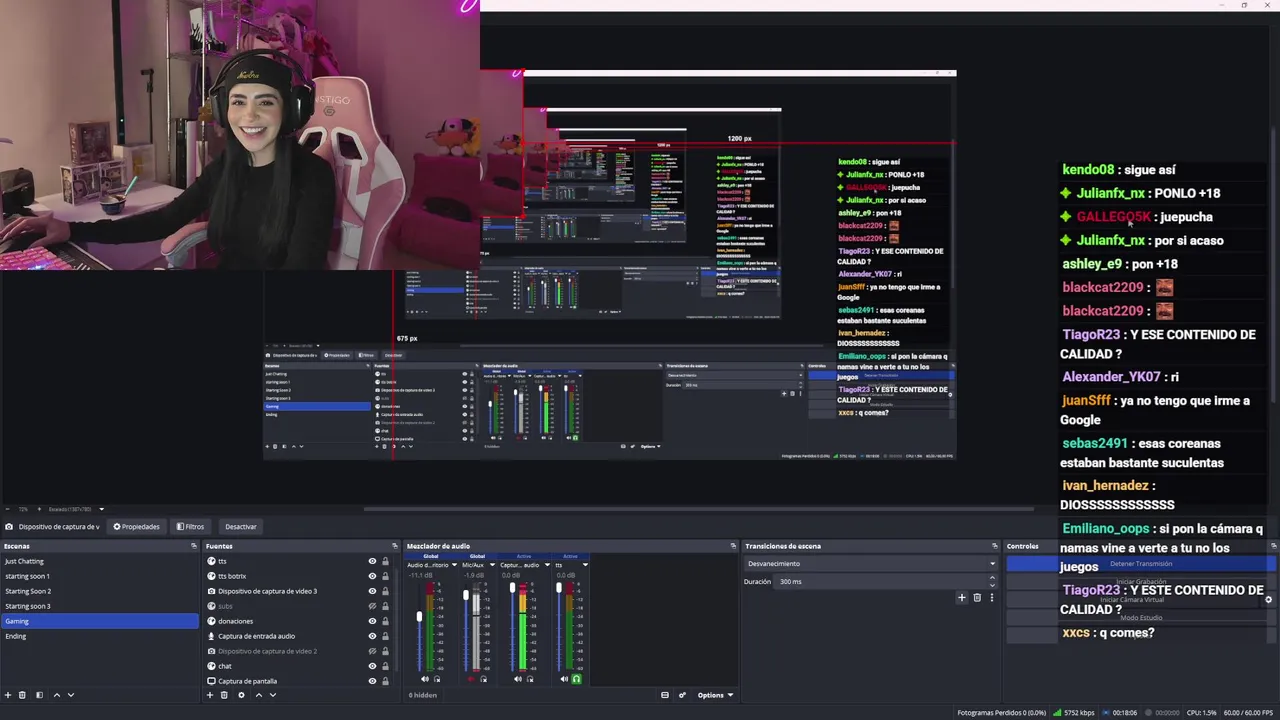Decrease transition Duración with down stepper

tap(992, 584)
